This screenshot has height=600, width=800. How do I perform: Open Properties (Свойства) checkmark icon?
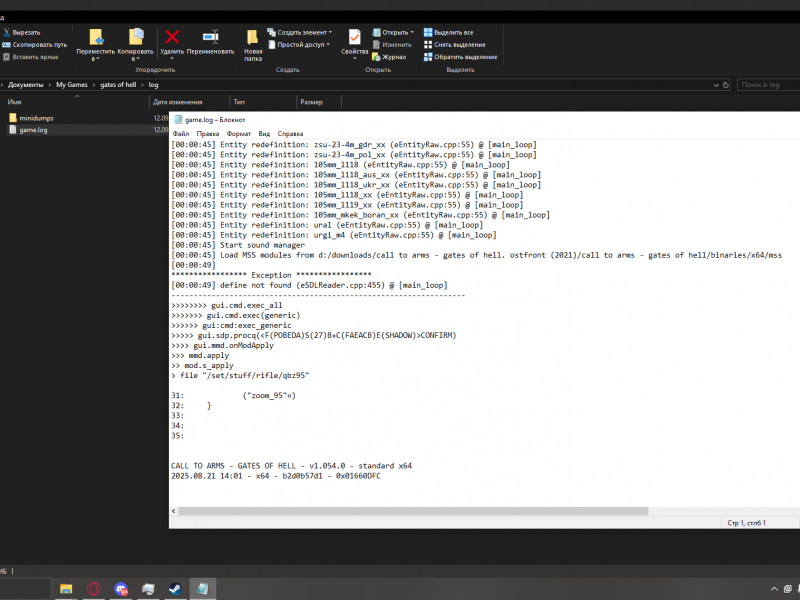click(355, 37)
